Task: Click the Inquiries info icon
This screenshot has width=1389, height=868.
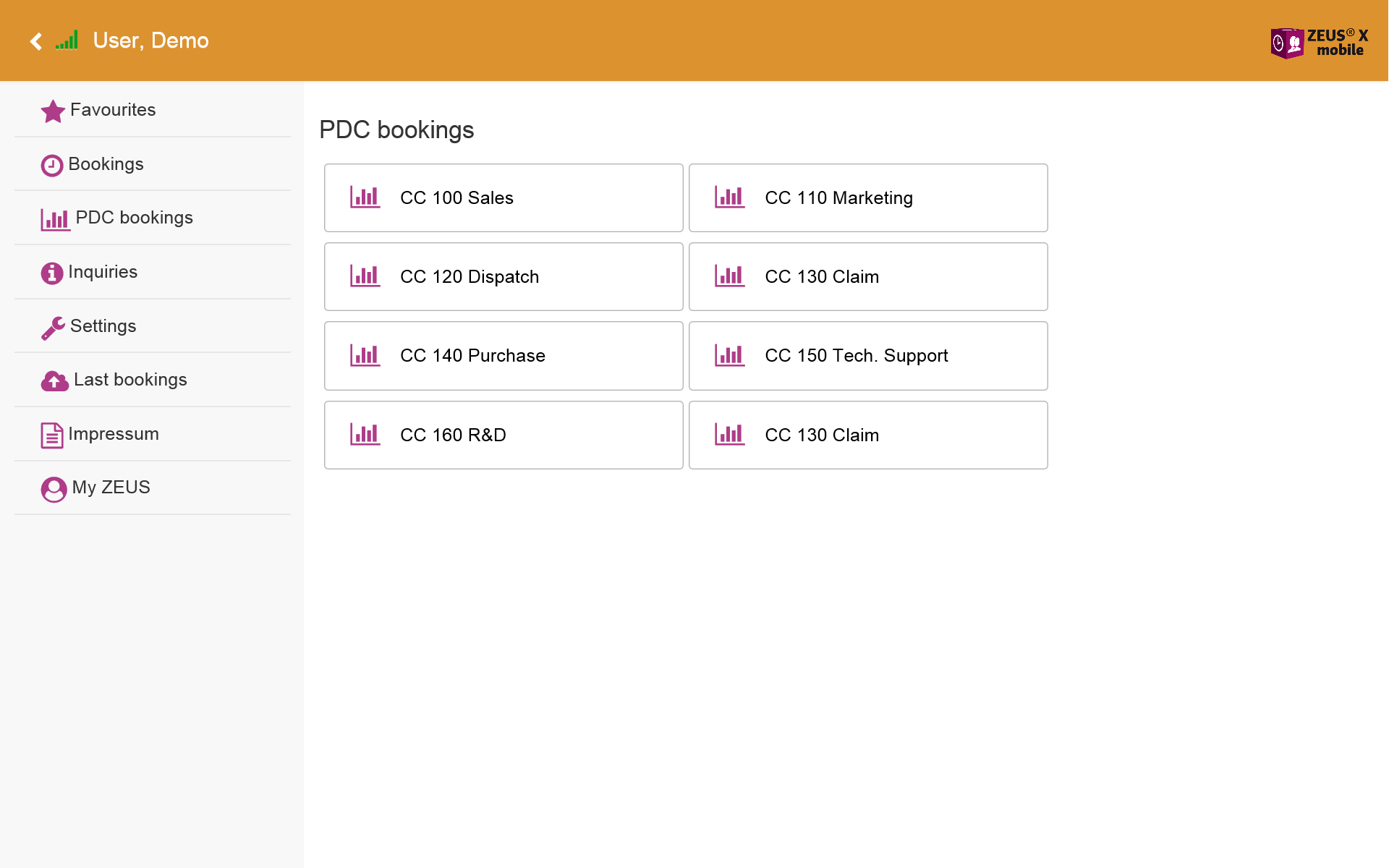Action: coord(51,273)
